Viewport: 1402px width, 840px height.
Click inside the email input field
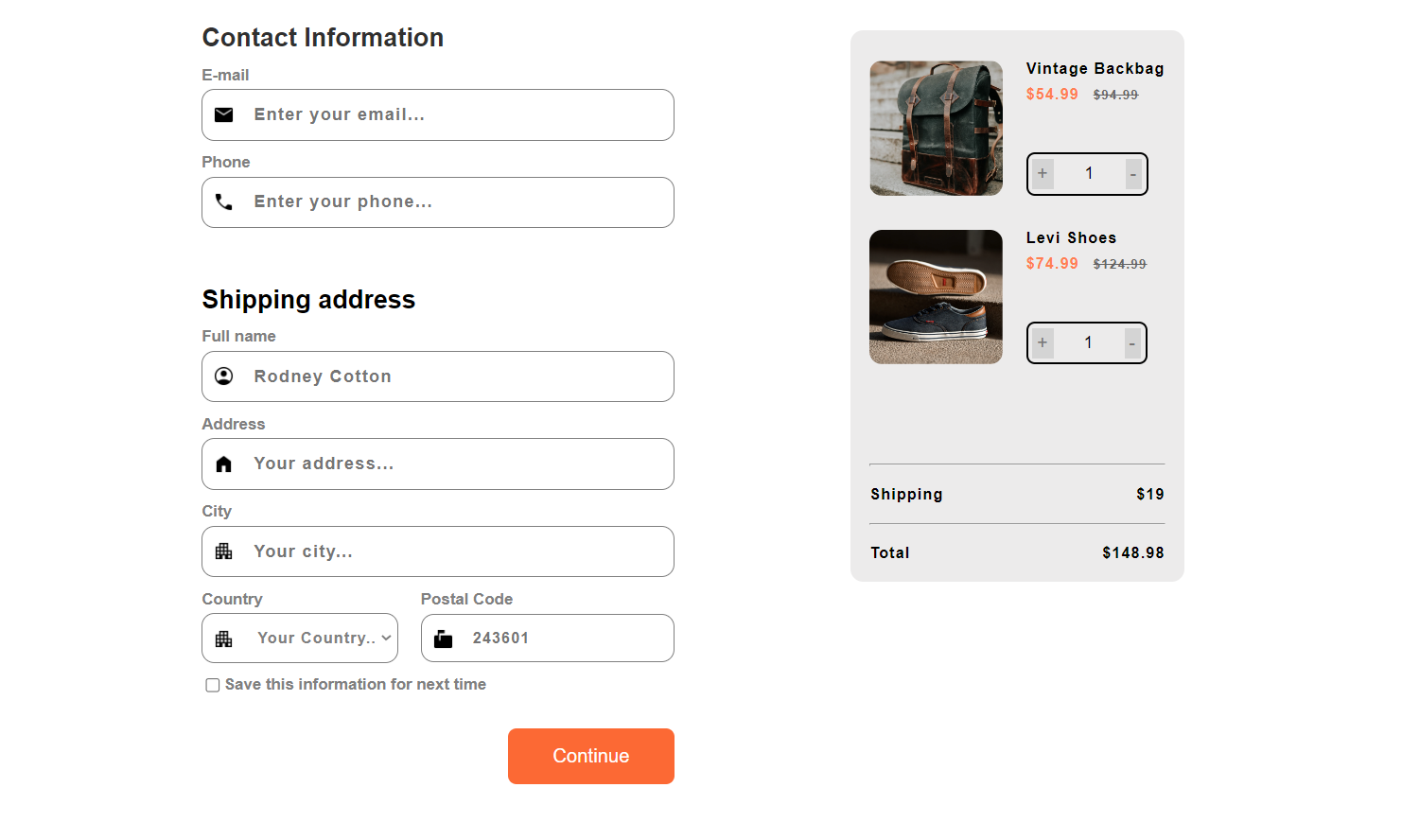[x=454, y=114]
